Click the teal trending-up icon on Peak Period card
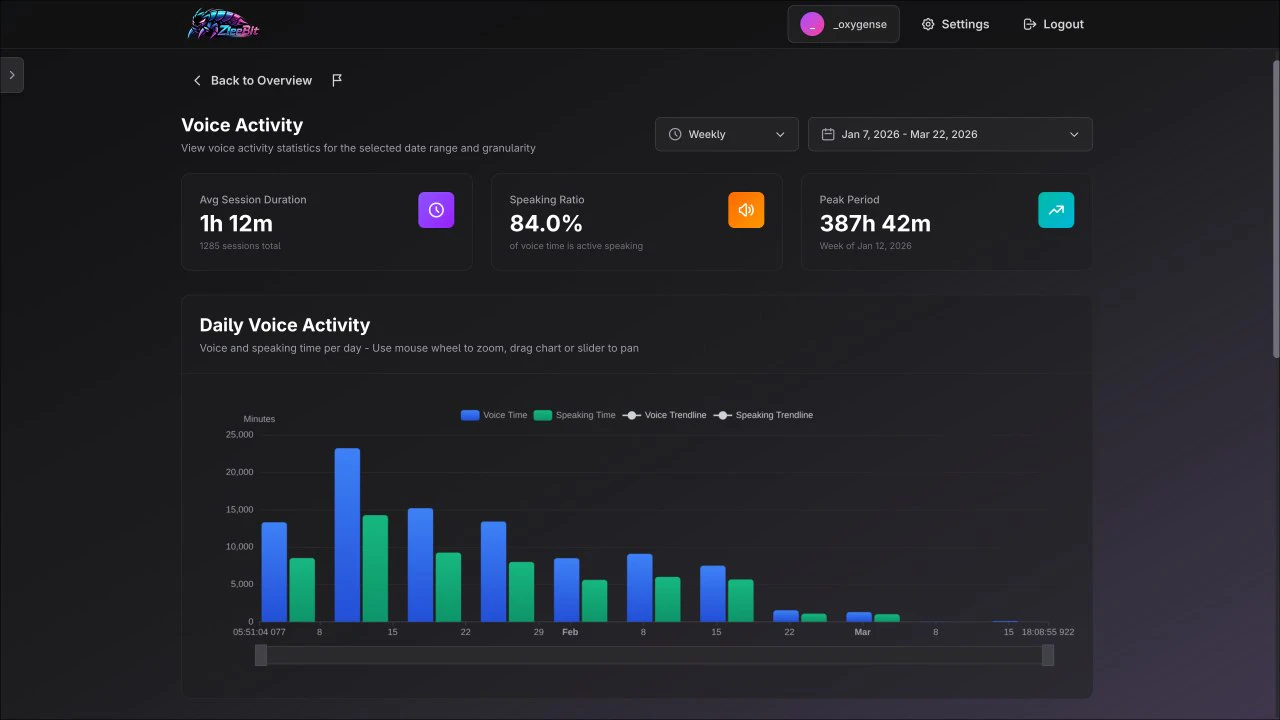 coord(1056,210)
